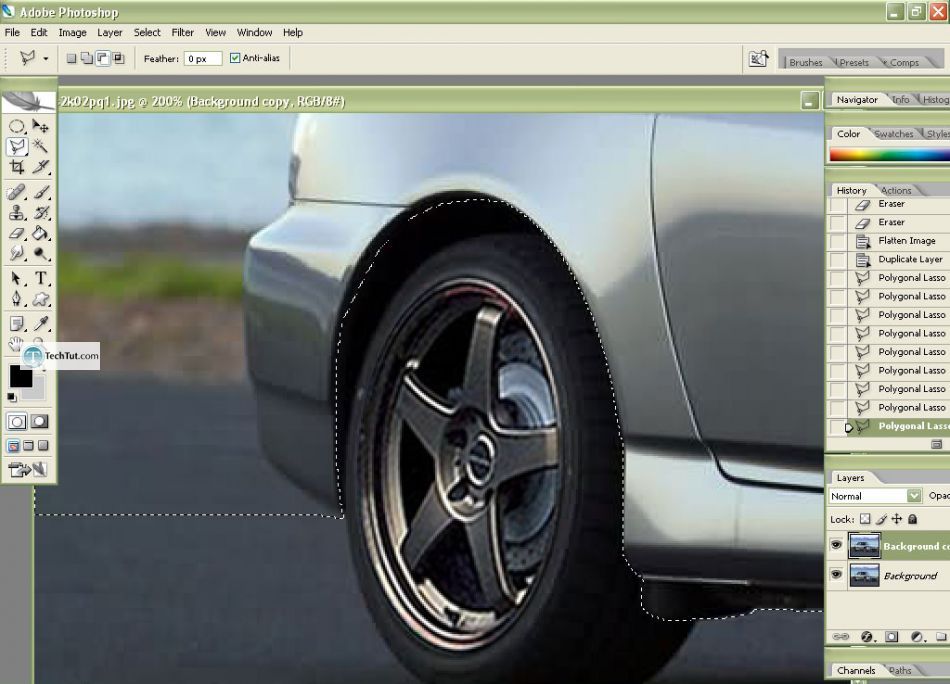Enable lock position icon
Screen dimensions: 950x684
coord(897,519)
